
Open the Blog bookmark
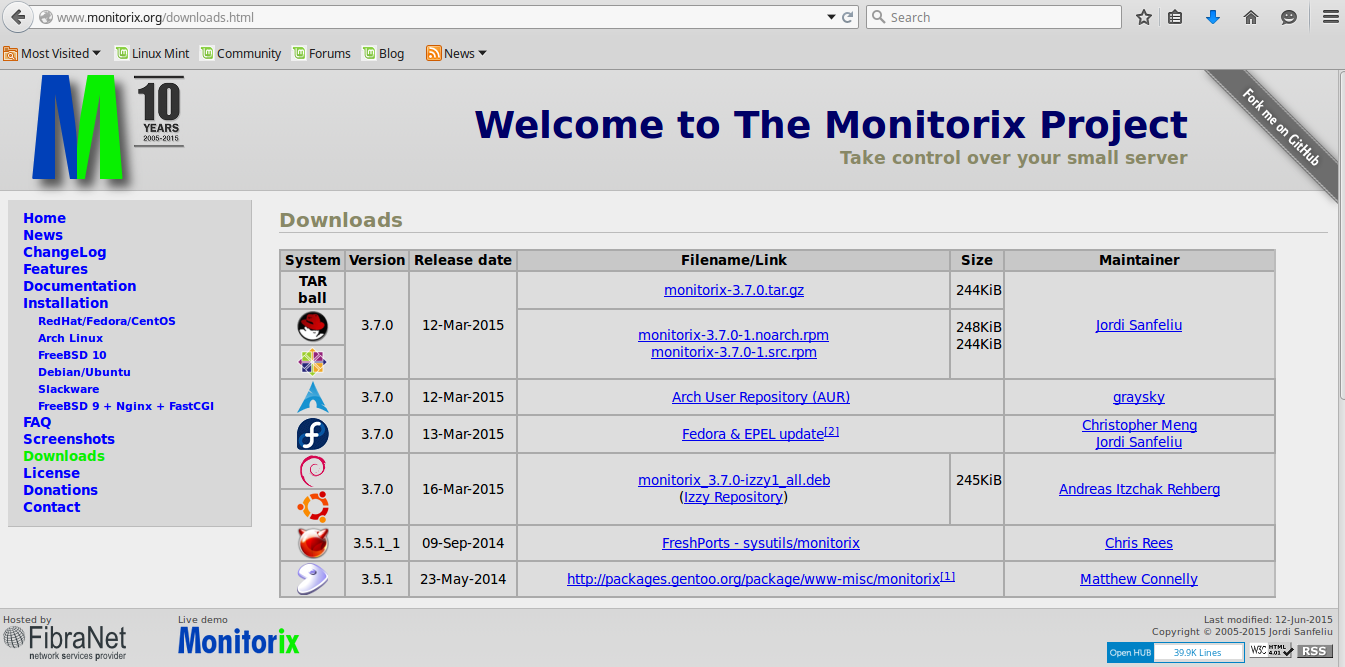pos(383,53)
